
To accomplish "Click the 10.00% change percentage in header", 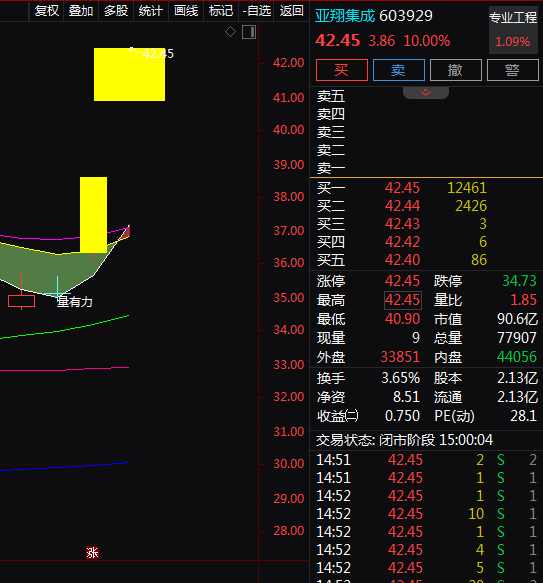I will [x=427, y=41].
